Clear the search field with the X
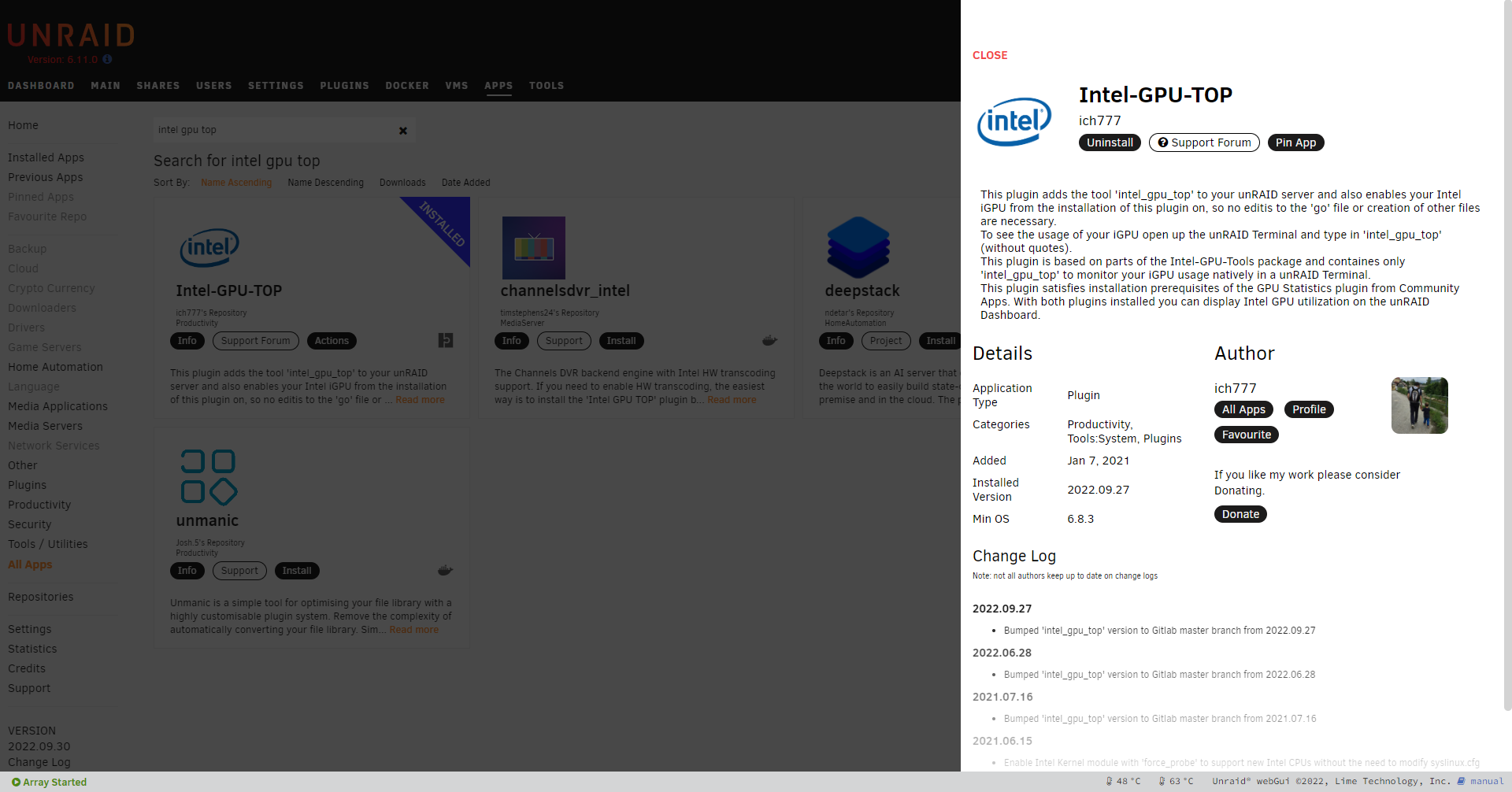 (403, 131)
